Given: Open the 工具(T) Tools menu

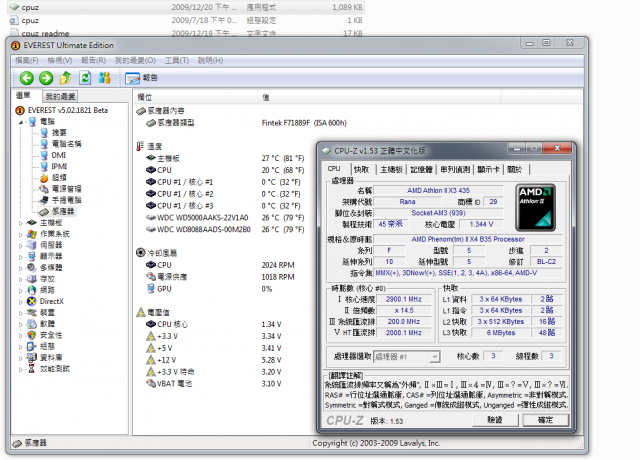Looking at the screenshot, I should pos(177,60).
